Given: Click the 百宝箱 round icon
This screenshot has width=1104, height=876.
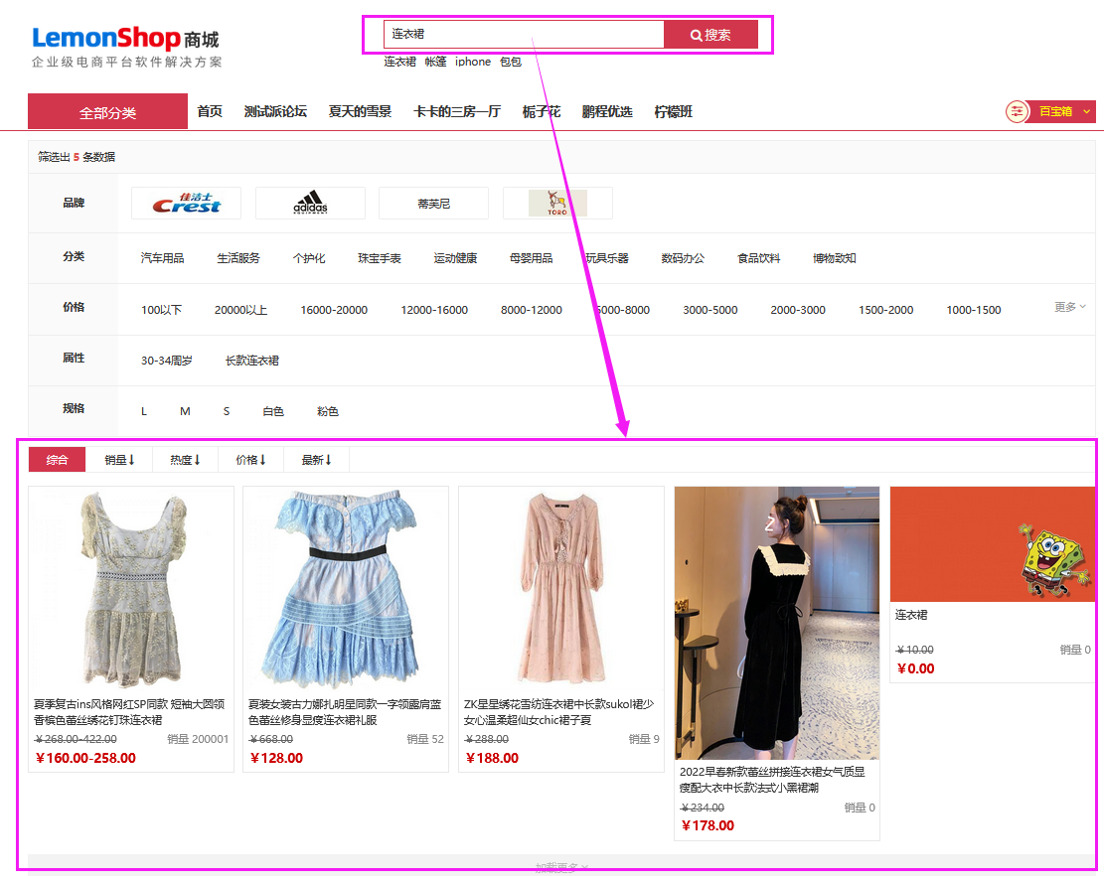Looking at the screenshot, I should pos(1017,112).
